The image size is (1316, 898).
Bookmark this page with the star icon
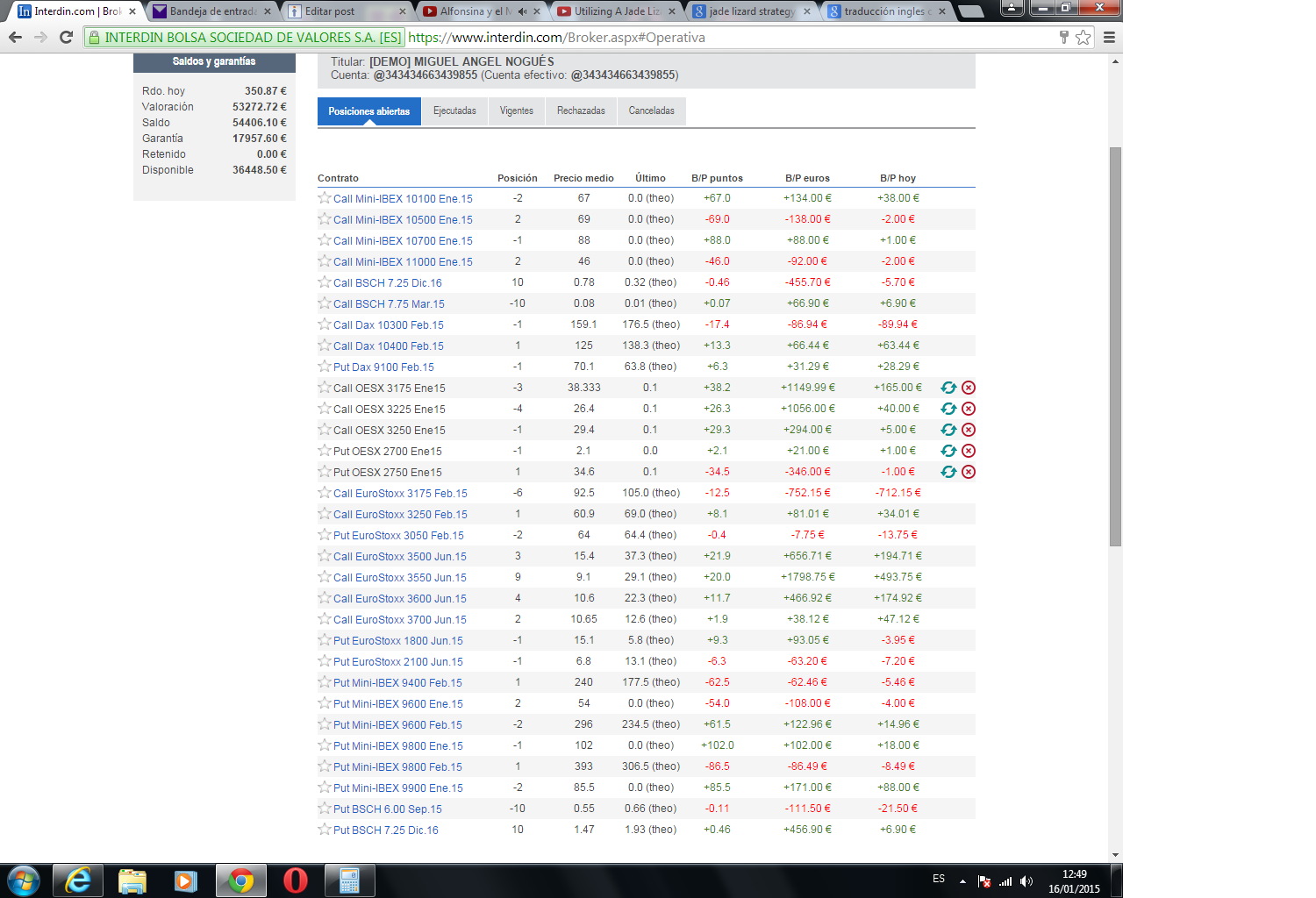click(1084, 37)
